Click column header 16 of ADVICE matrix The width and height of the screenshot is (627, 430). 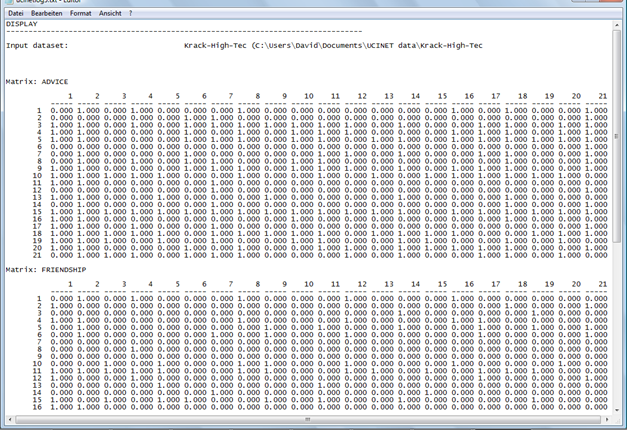469,96
